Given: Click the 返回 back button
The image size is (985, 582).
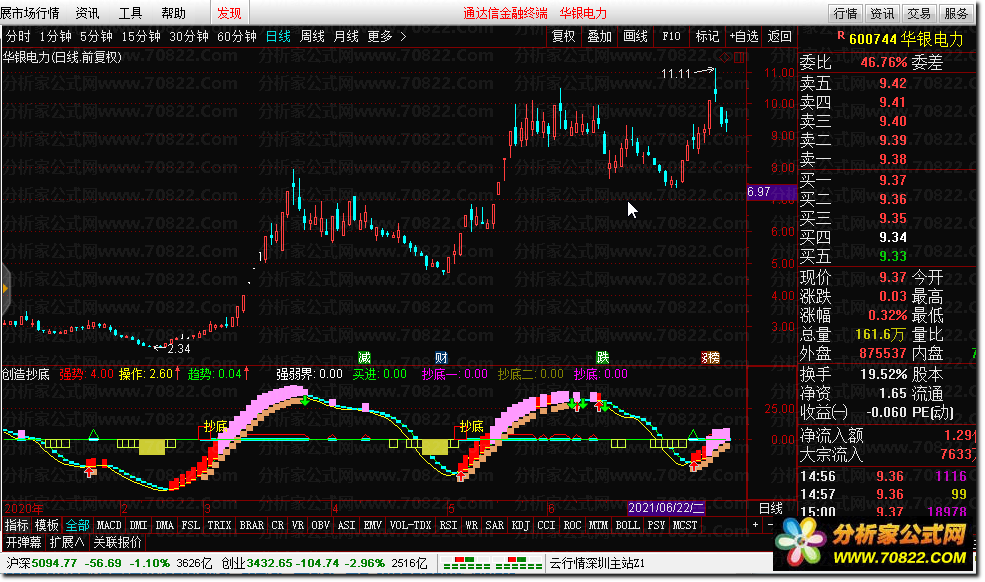Looking at the screenshot, I should [780, 36].
